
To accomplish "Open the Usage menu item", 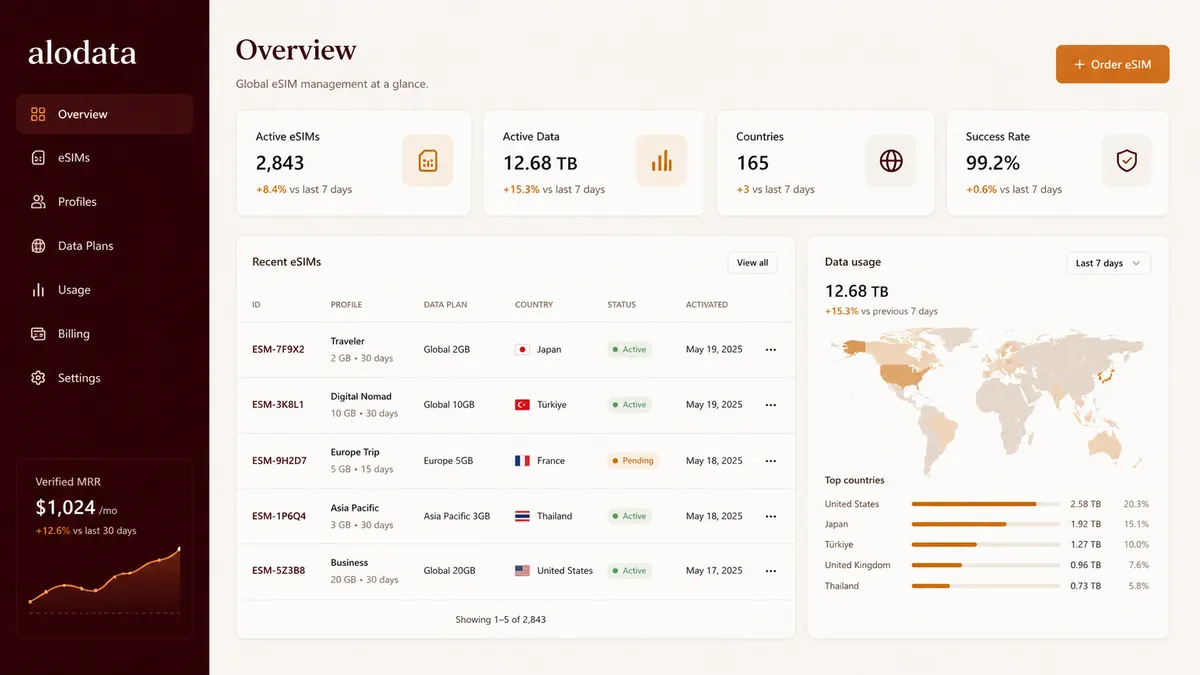I will pyautogui.click(x=105, y=290).
